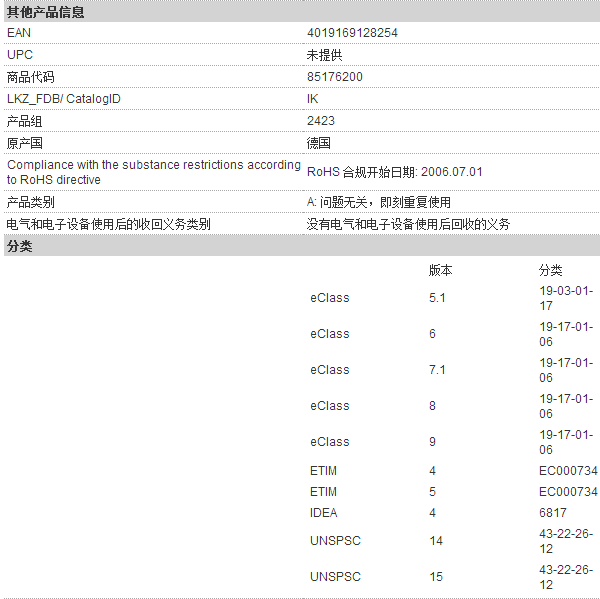The image size is (600, 599).
Task: Select commodity code 85176200
Action: pyautogui.click(x=334, y=77)
